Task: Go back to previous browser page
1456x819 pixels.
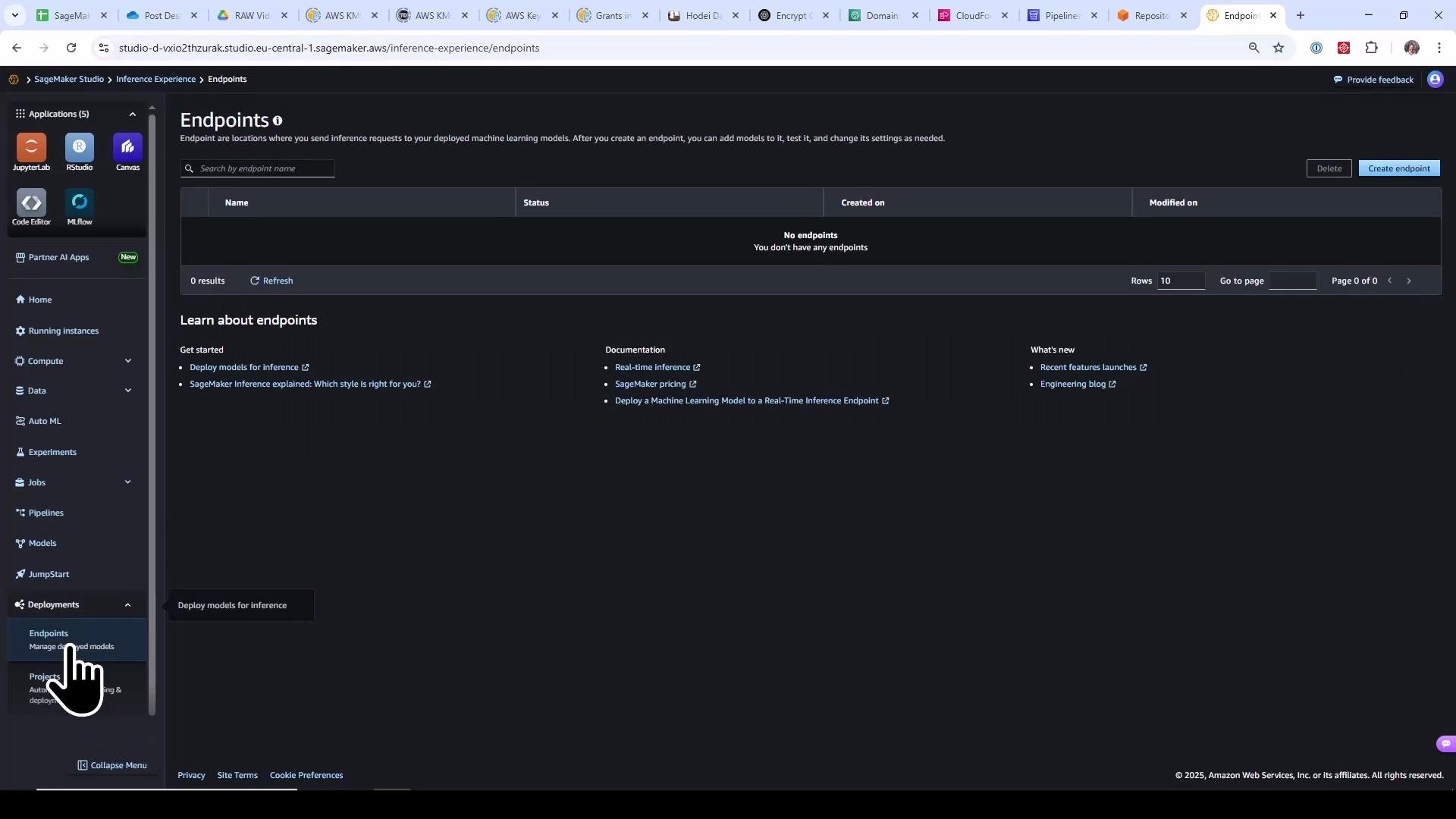Action: [x=17, y=48]
